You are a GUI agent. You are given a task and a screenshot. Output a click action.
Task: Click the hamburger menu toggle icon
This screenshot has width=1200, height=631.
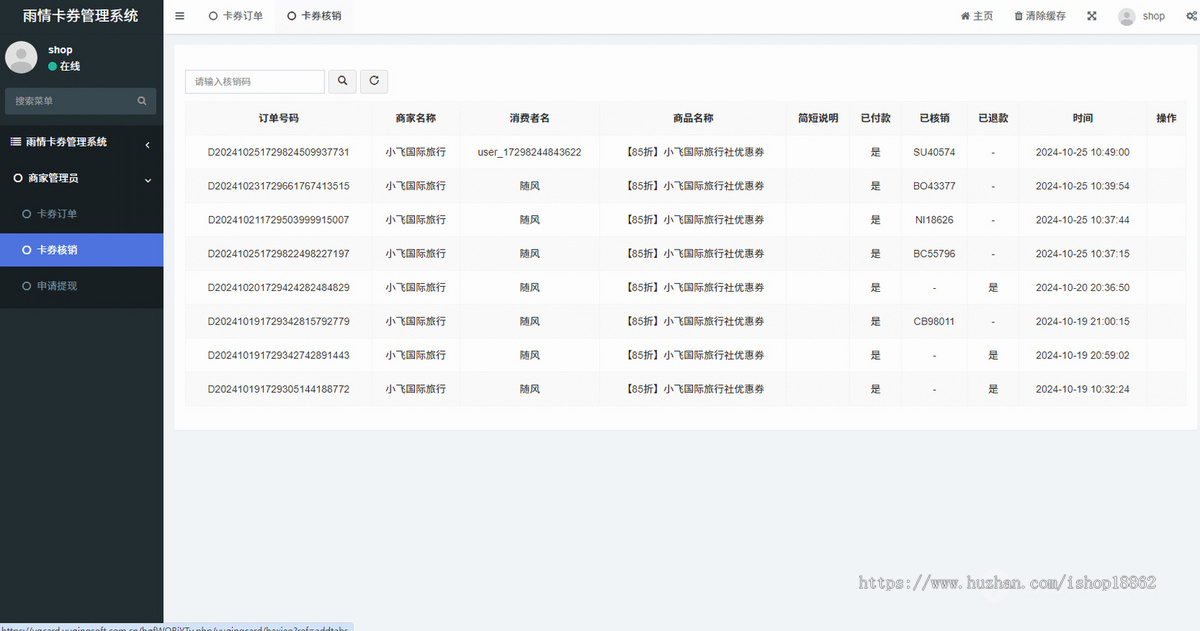[x=179, y=16]
